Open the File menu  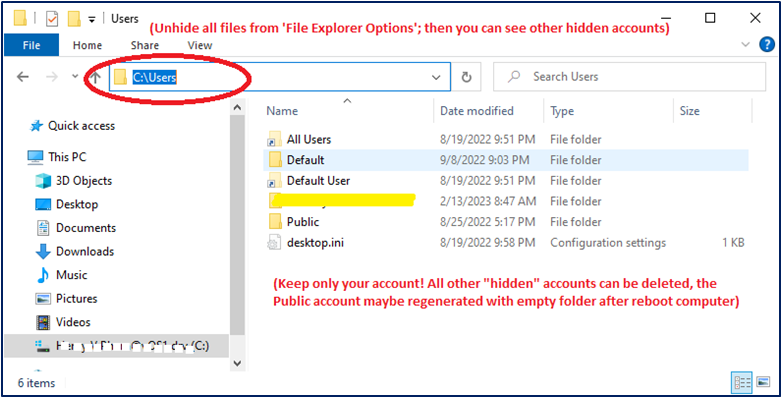tap(31, 45)
